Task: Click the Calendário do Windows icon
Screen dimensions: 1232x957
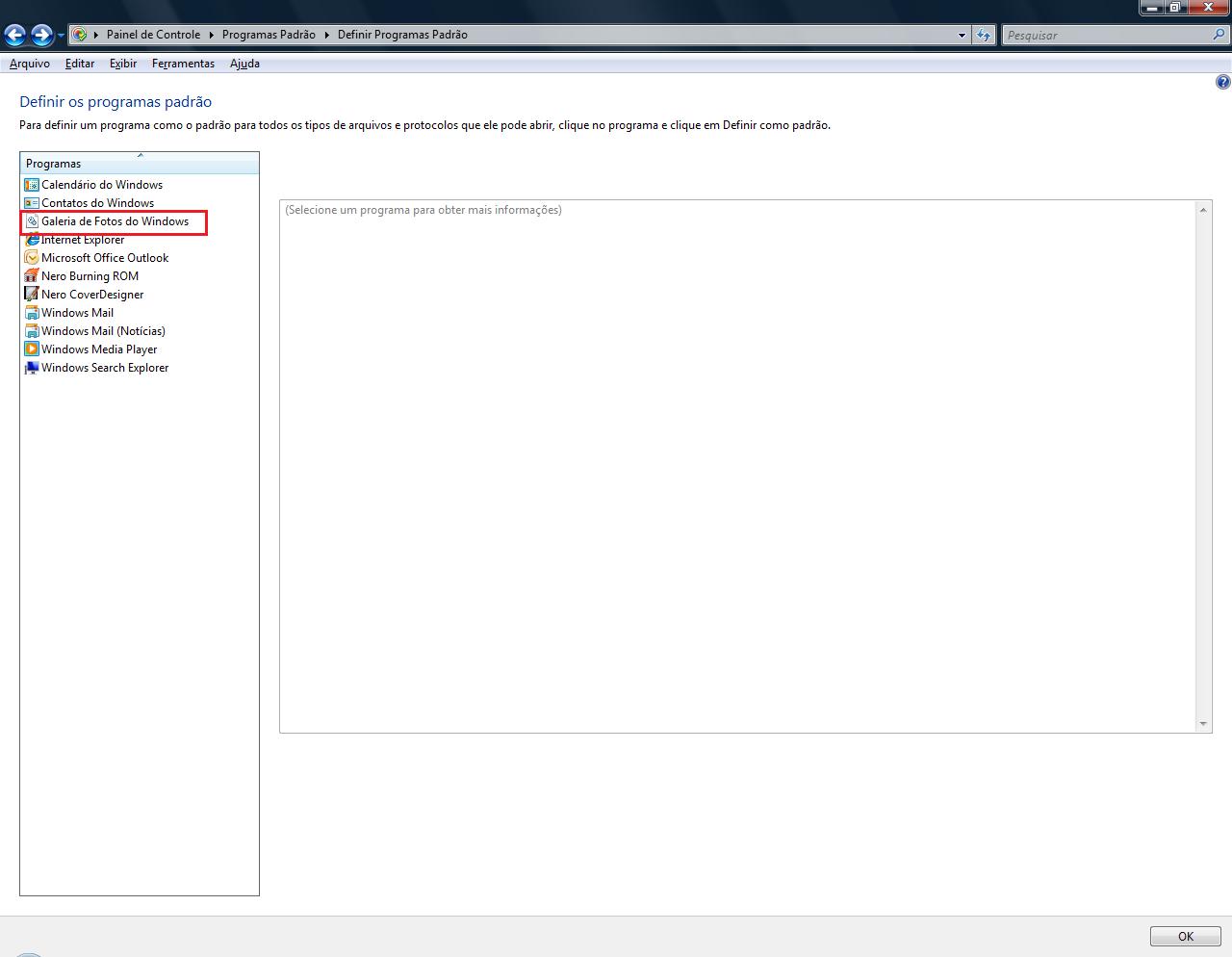Action: (x=32, y=185)
